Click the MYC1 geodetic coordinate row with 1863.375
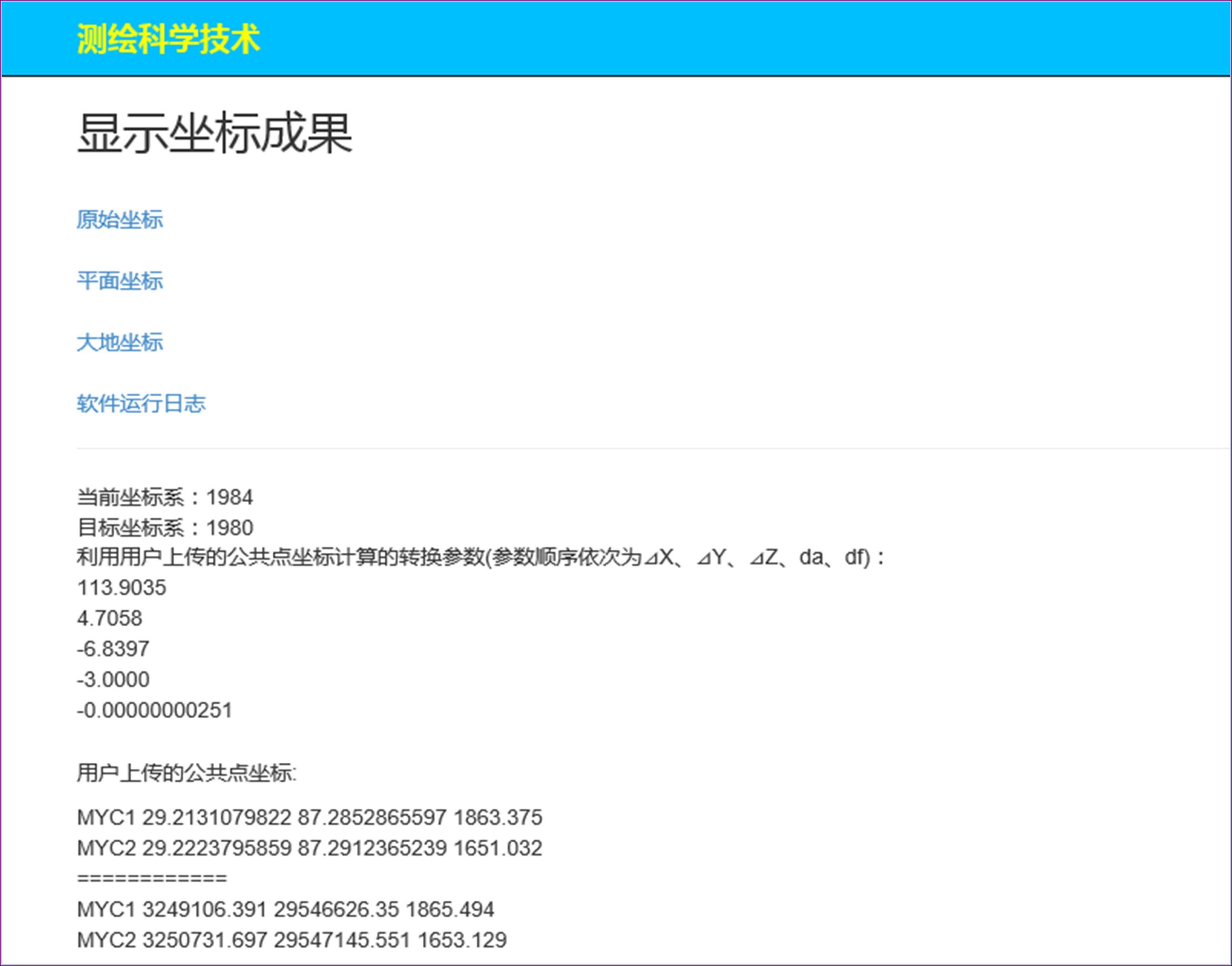The width and height of the screenshot is (1232, 966). coord(309,818)
